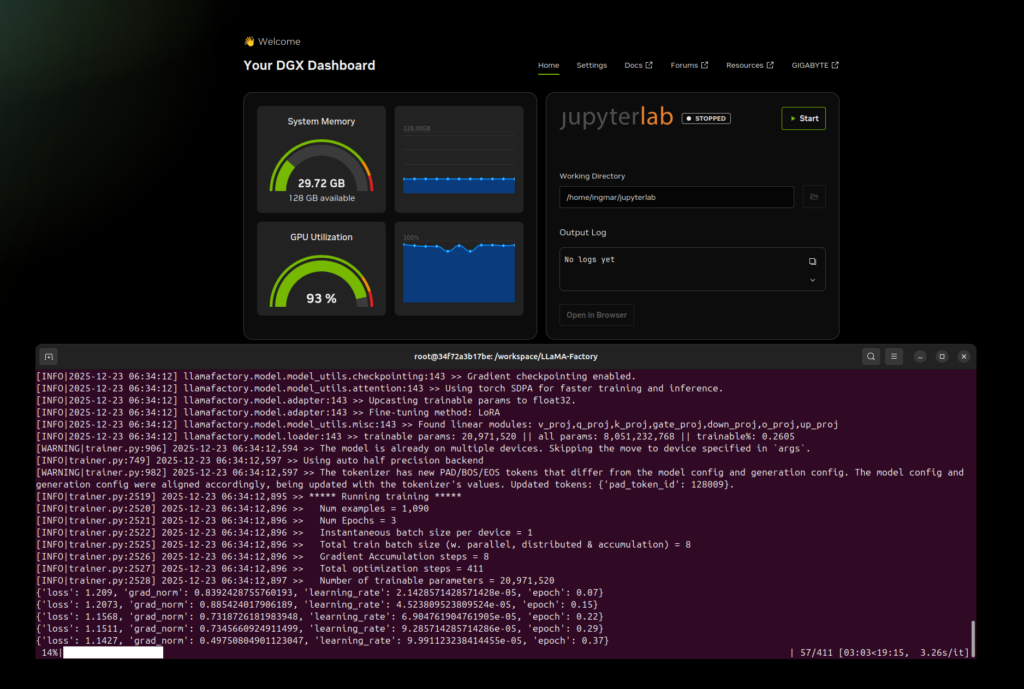The width and height of the screenshot is (1024, 689).
Task: Open a new terminal tab via titlebar icon
Action: (49, 356)
